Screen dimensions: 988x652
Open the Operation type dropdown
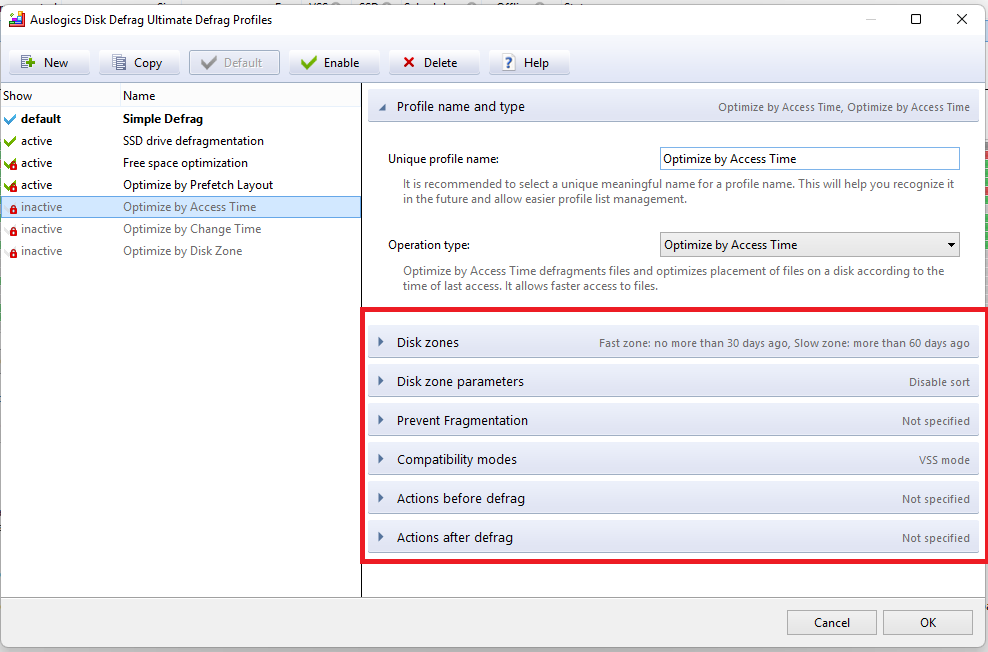click(810, 244)
